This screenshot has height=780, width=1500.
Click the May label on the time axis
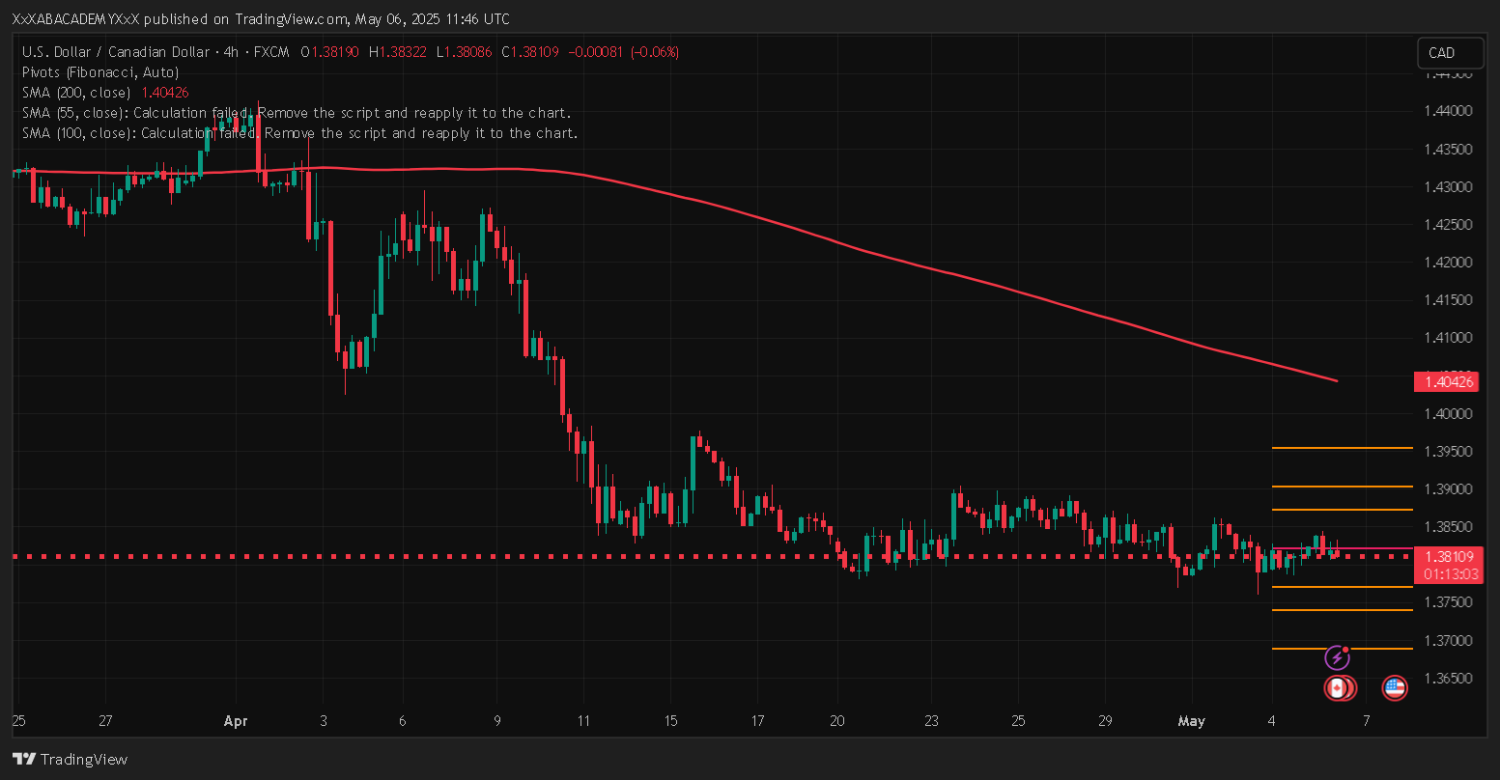click(x=1193, y=721)
